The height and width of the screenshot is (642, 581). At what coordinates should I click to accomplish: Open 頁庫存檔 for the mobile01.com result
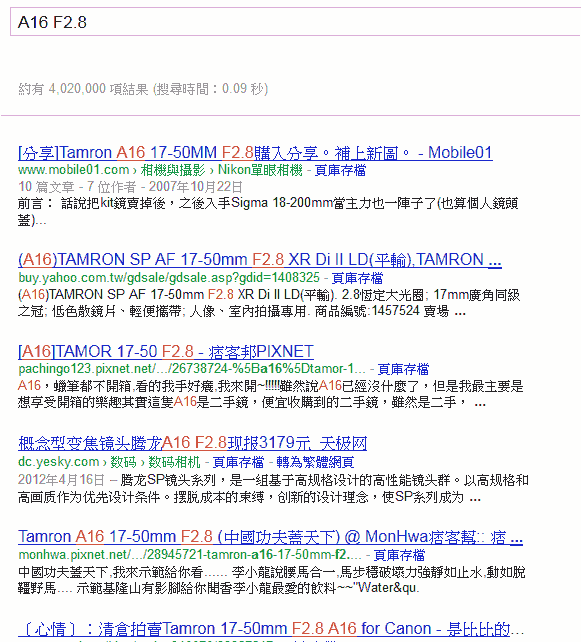pos(340,170)
